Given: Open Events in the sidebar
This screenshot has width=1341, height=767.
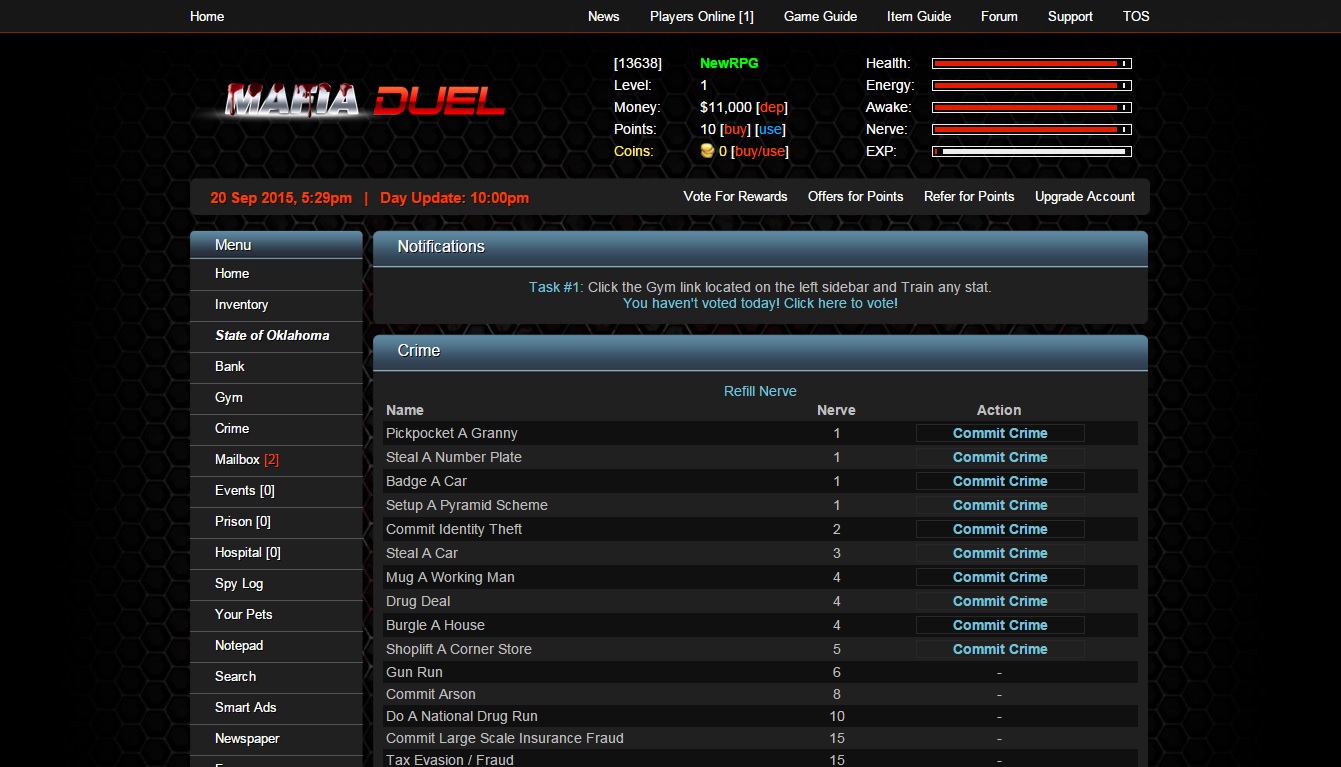Looking at the screenshot, I should (276, 491).
